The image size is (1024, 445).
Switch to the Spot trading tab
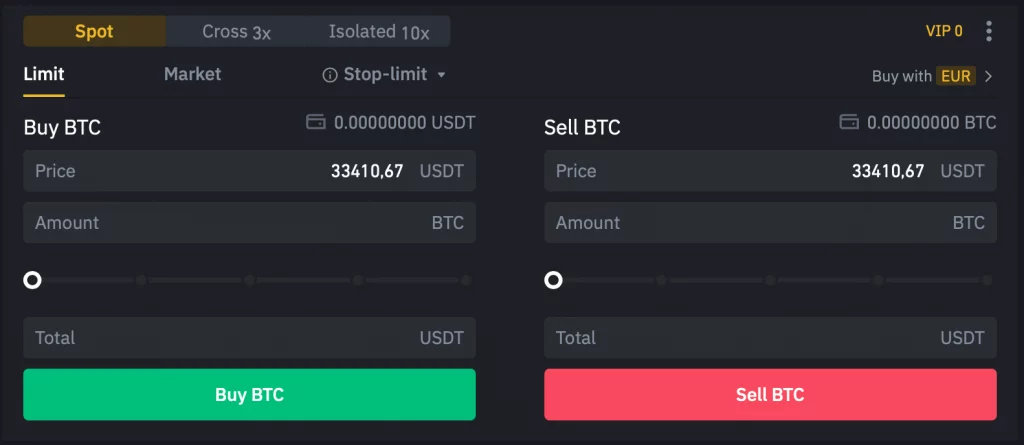point(95,31)
